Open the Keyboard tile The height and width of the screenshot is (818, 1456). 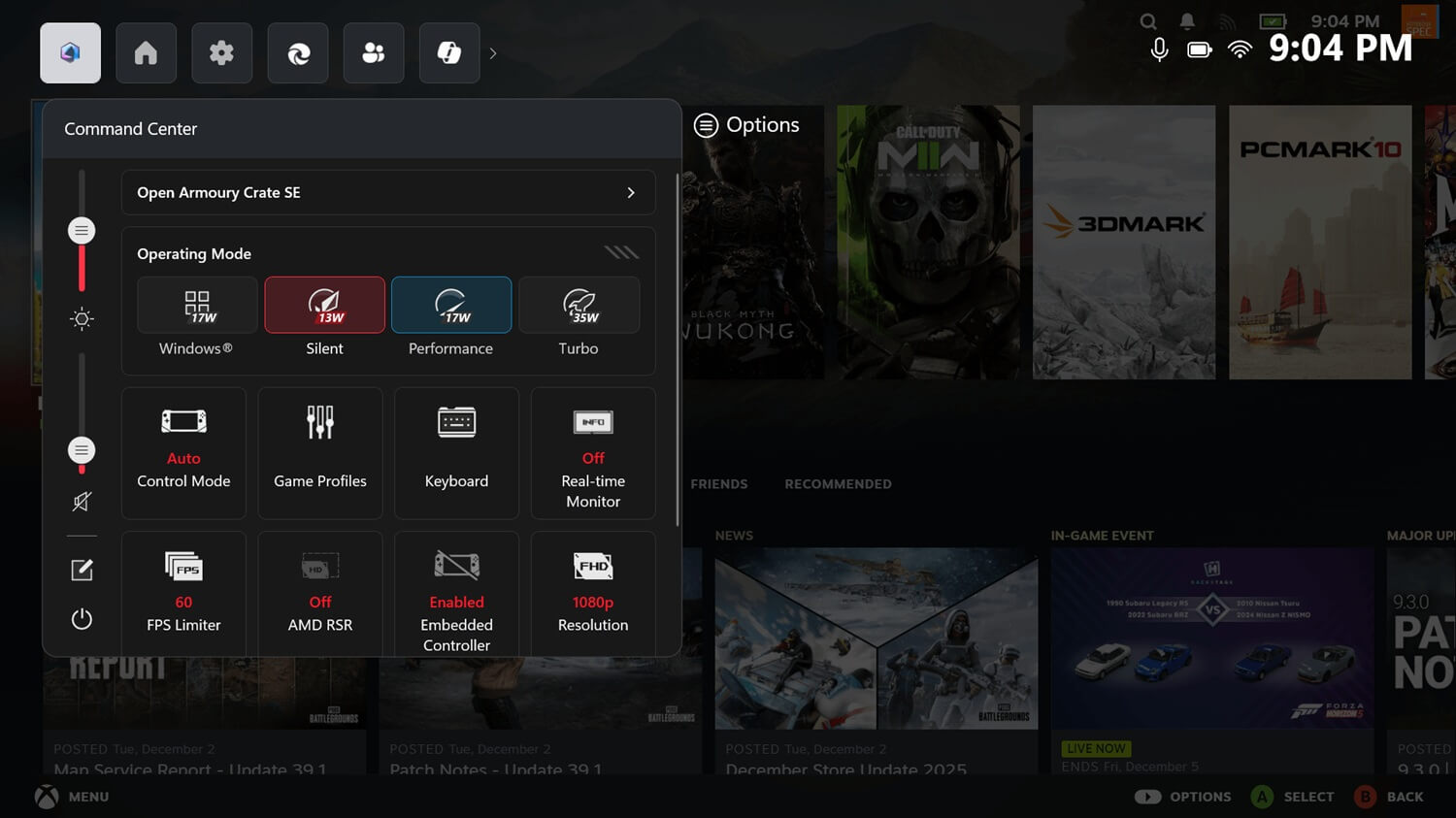456,452
